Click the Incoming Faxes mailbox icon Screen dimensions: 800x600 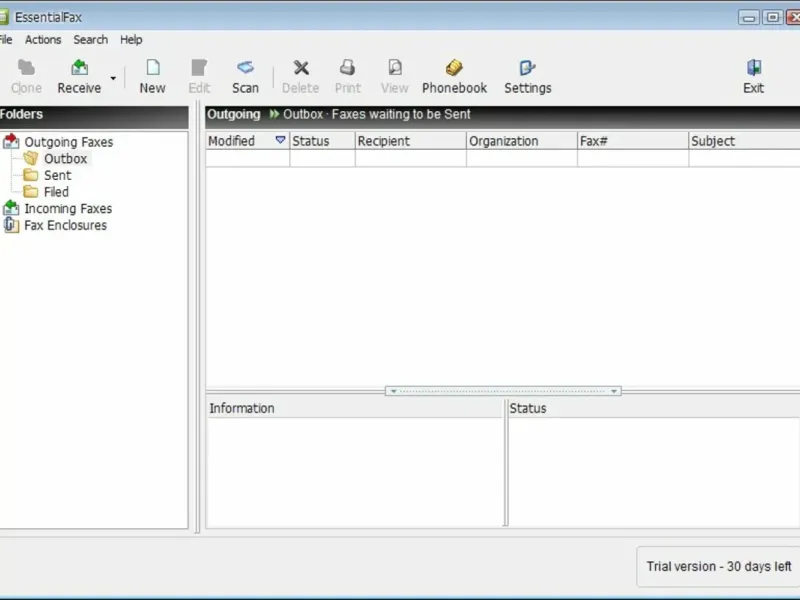pyautogui.click(x=11, y=208)
